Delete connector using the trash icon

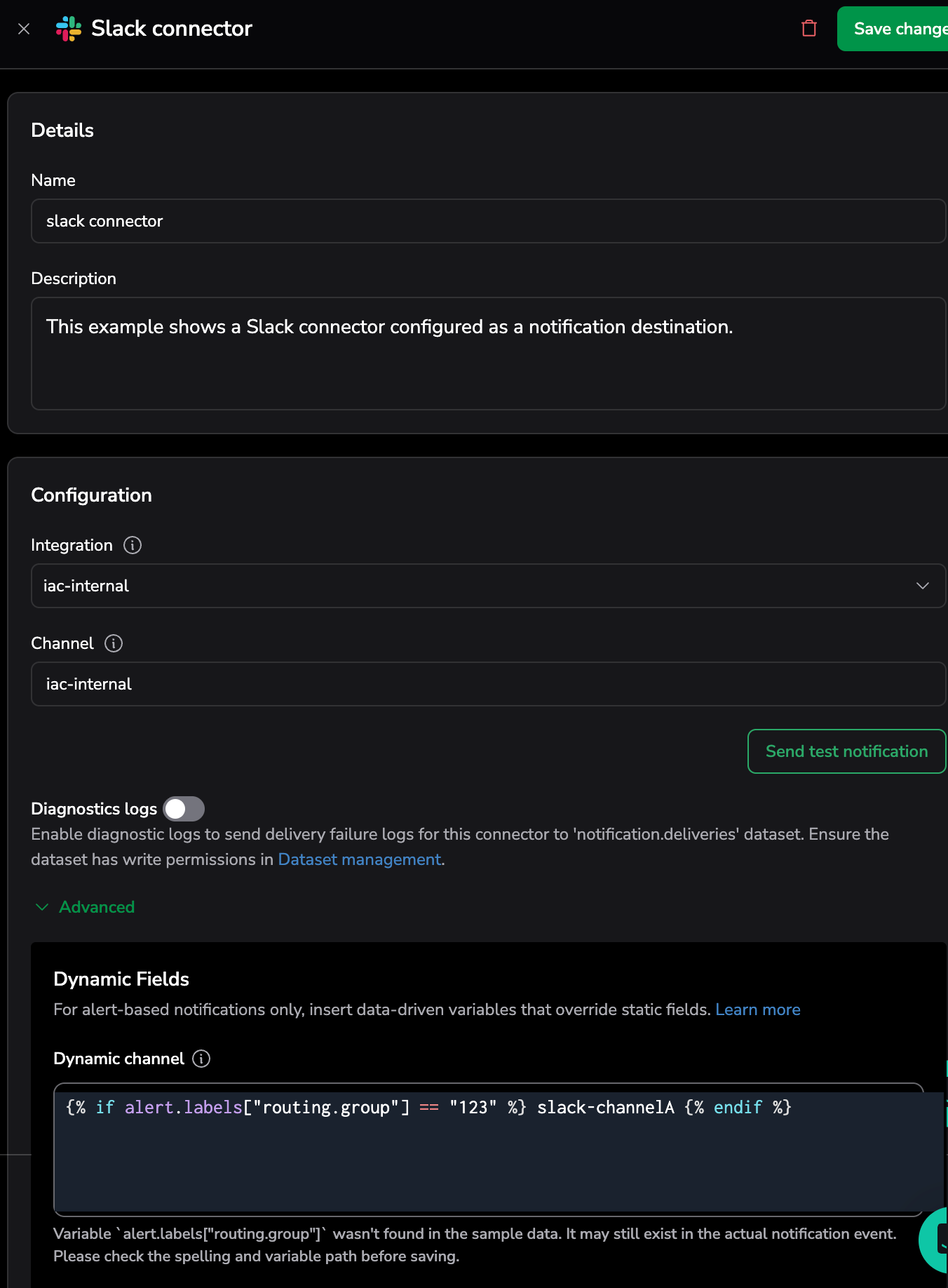(809, 29)
